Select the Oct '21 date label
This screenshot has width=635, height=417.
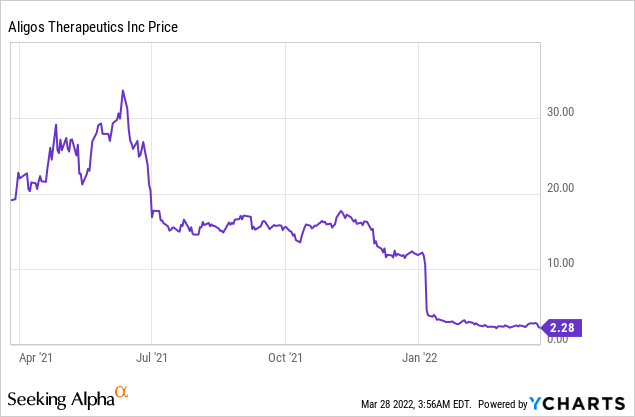[x=287, y=355]
